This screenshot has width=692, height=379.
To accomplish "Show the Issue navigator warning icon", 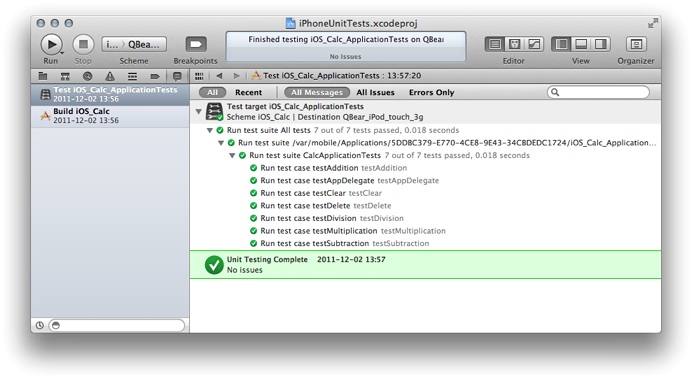I will 110,76.
